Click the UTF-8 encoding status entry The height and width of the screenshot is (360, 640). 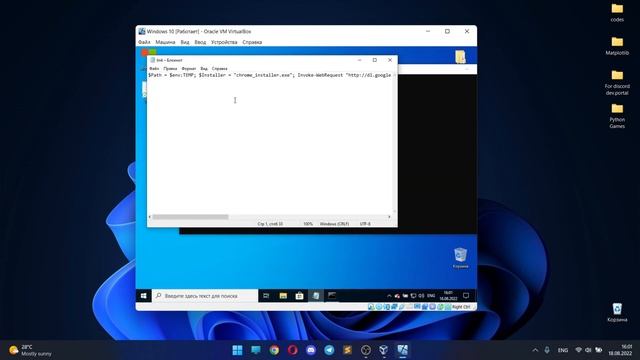(365, 224)
